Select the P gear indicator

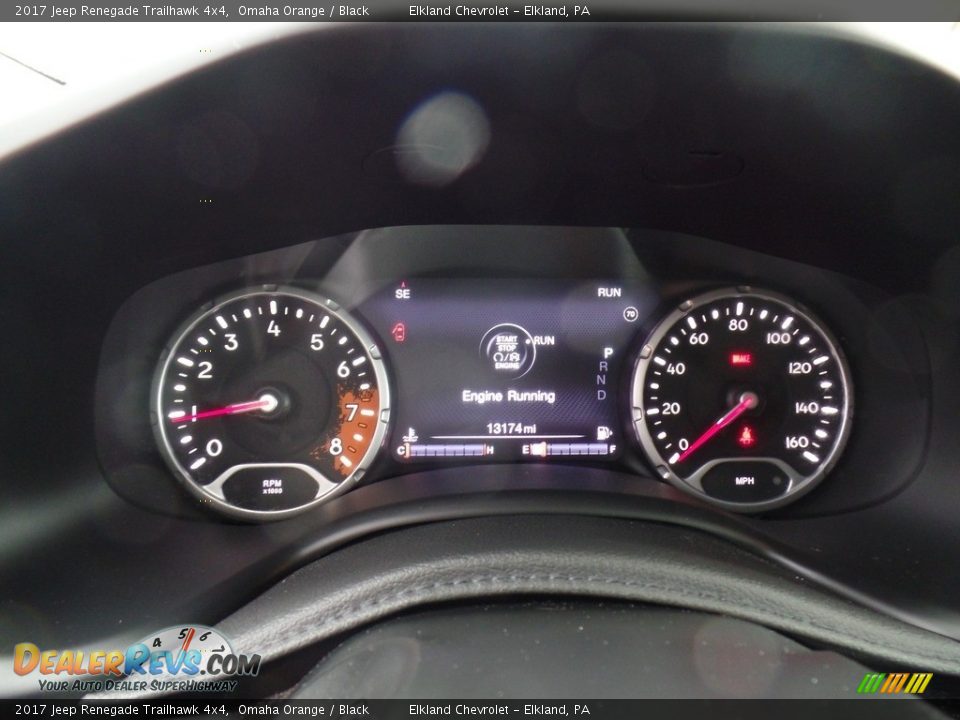coord(607,353)
